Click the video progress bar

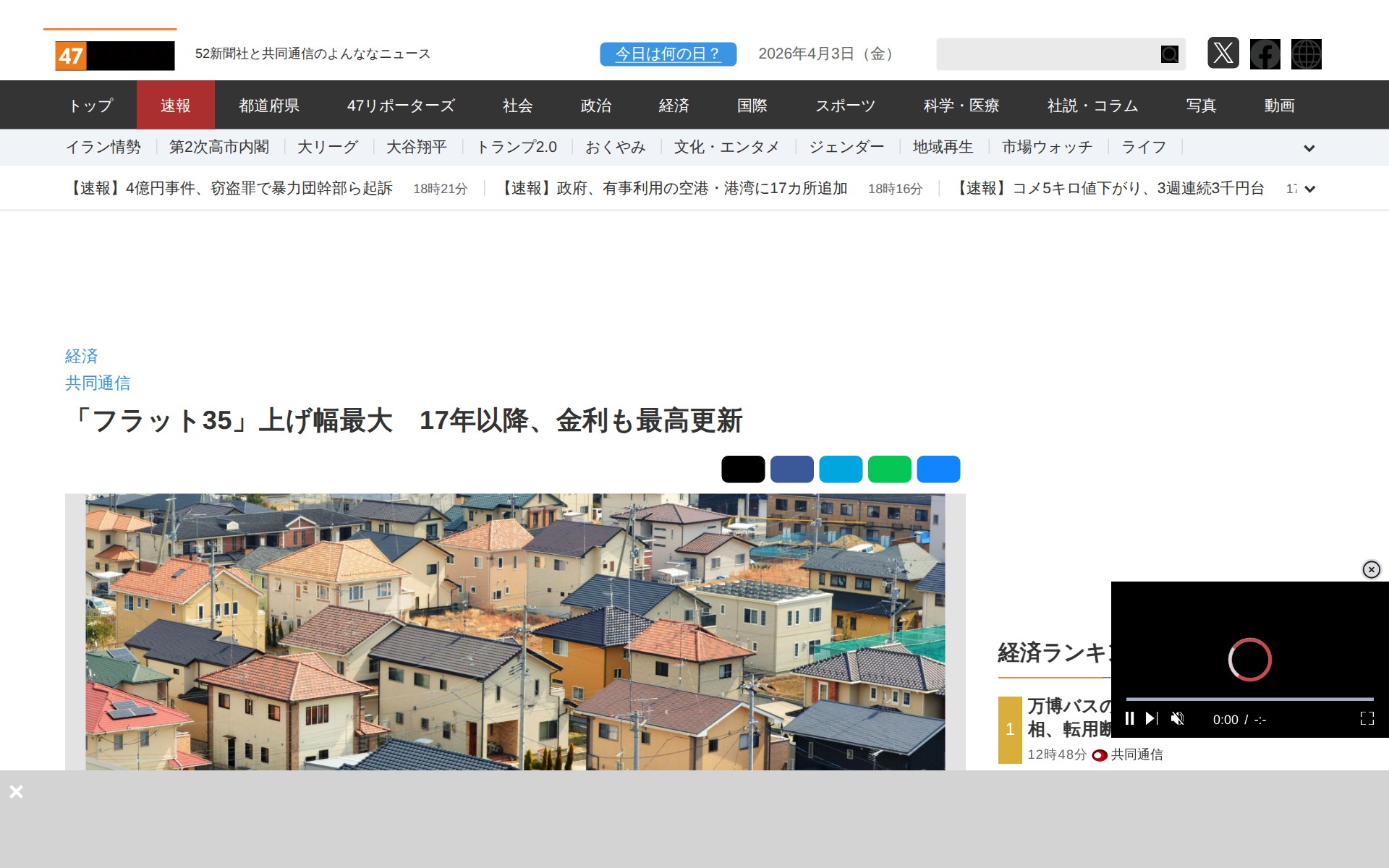coord(1249,699)
